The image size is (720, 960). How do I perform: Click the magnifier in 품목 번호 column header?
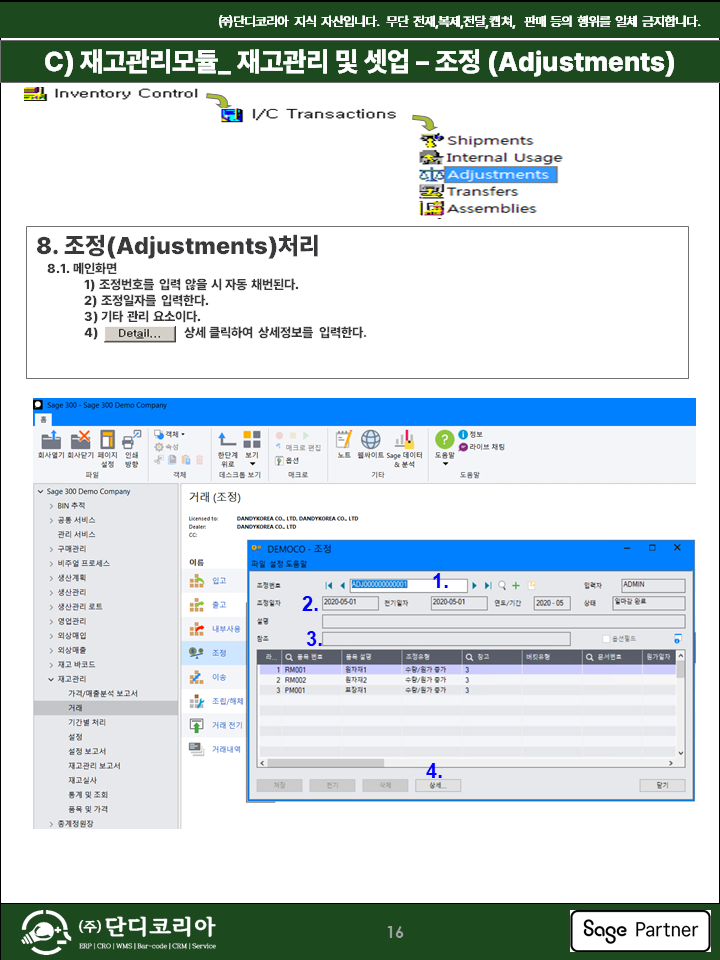coord(289,657)
